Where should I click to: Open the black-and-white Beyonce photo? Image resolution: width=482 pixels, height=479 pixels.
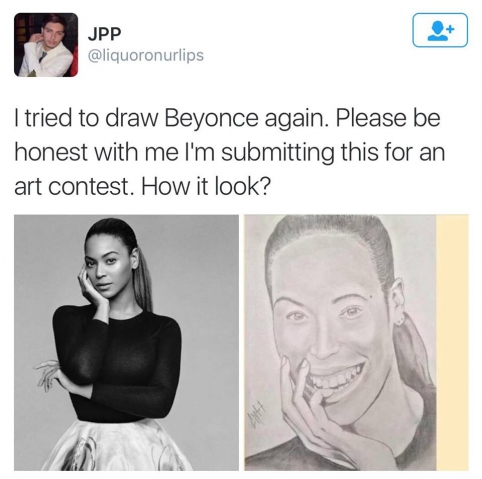click(126, 343)
